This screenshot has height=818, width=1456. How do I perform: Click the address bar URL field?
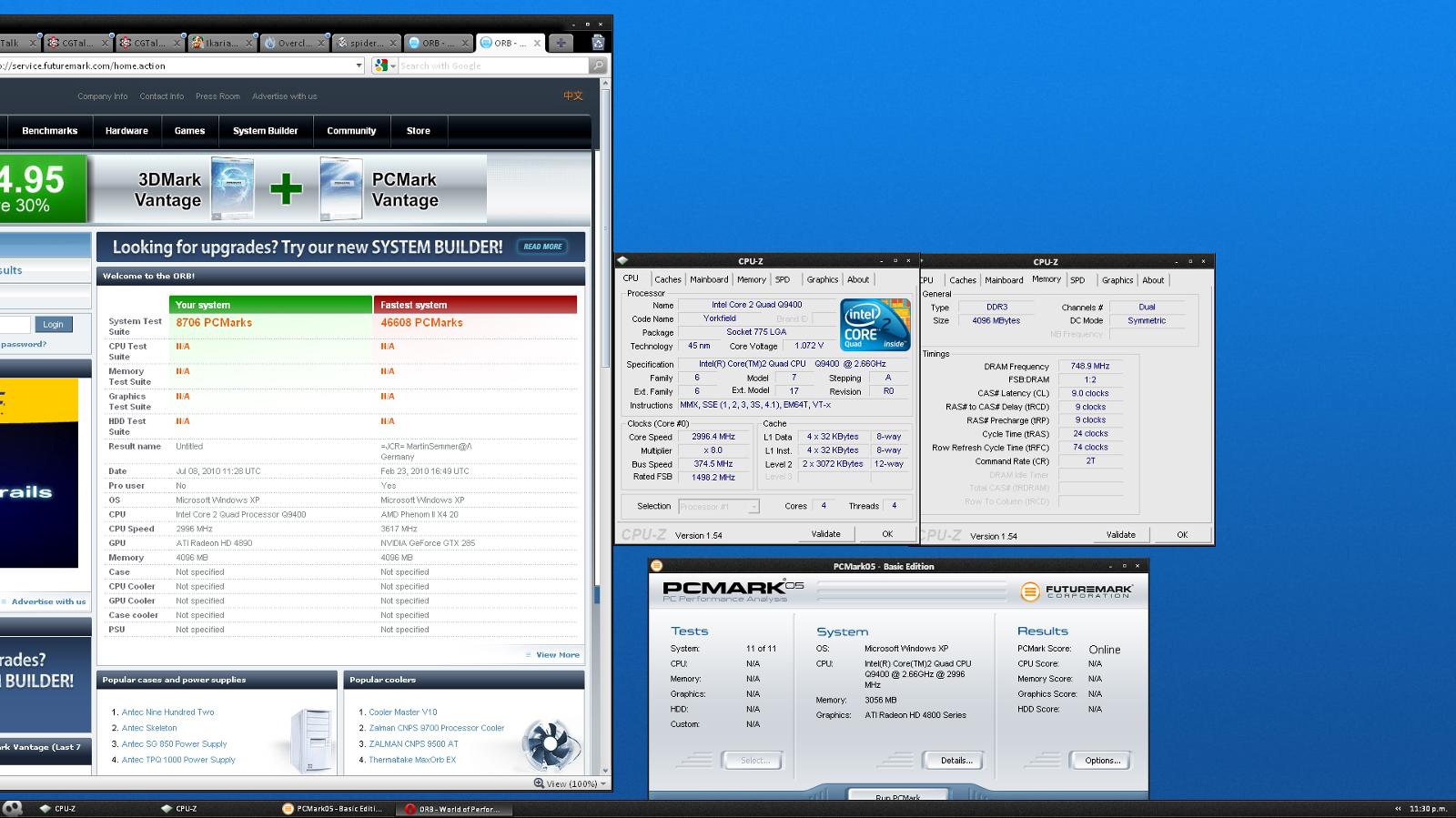[176, 66]
